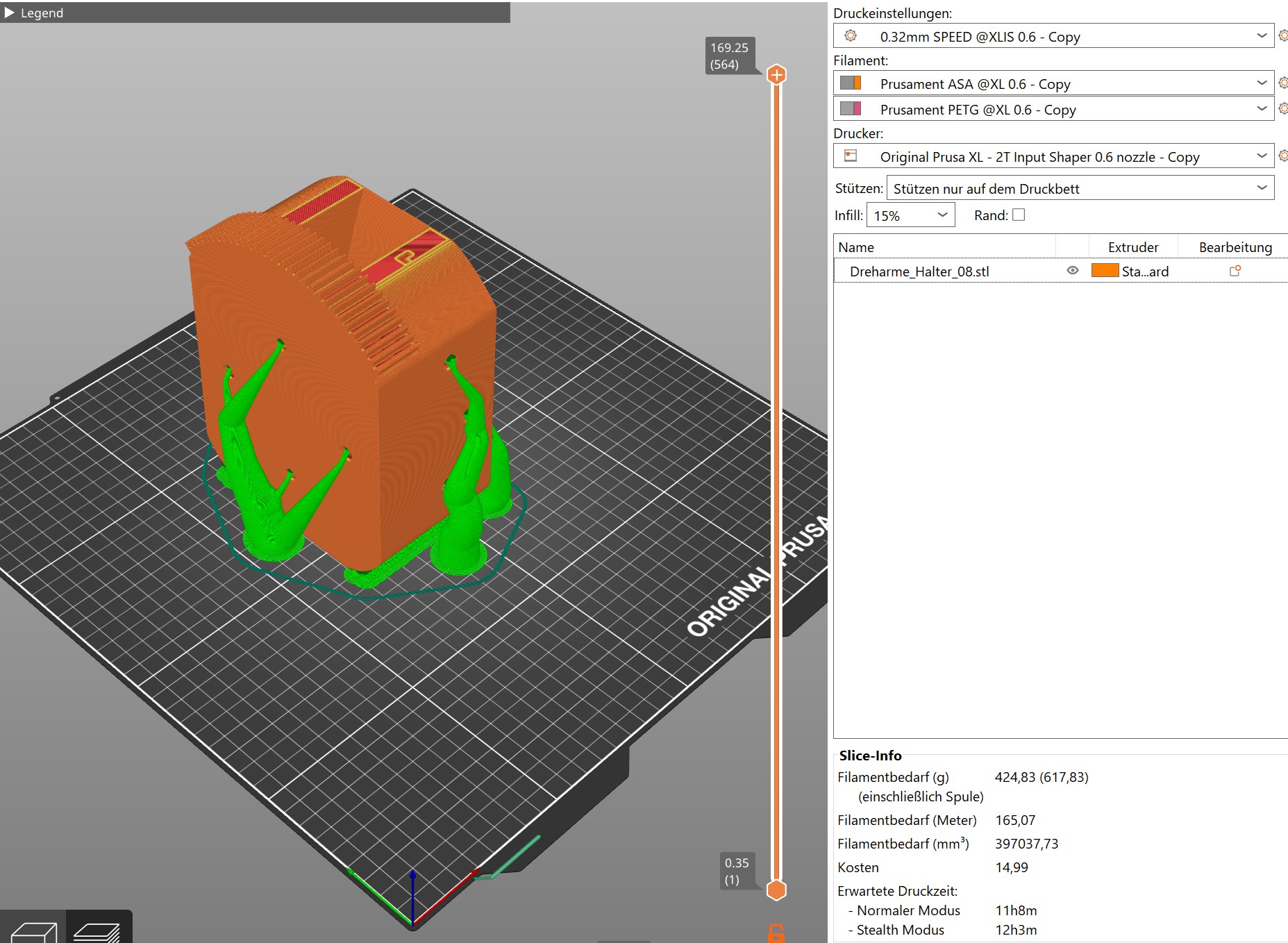Expand the Legend panel triangle

pos(9,12)
